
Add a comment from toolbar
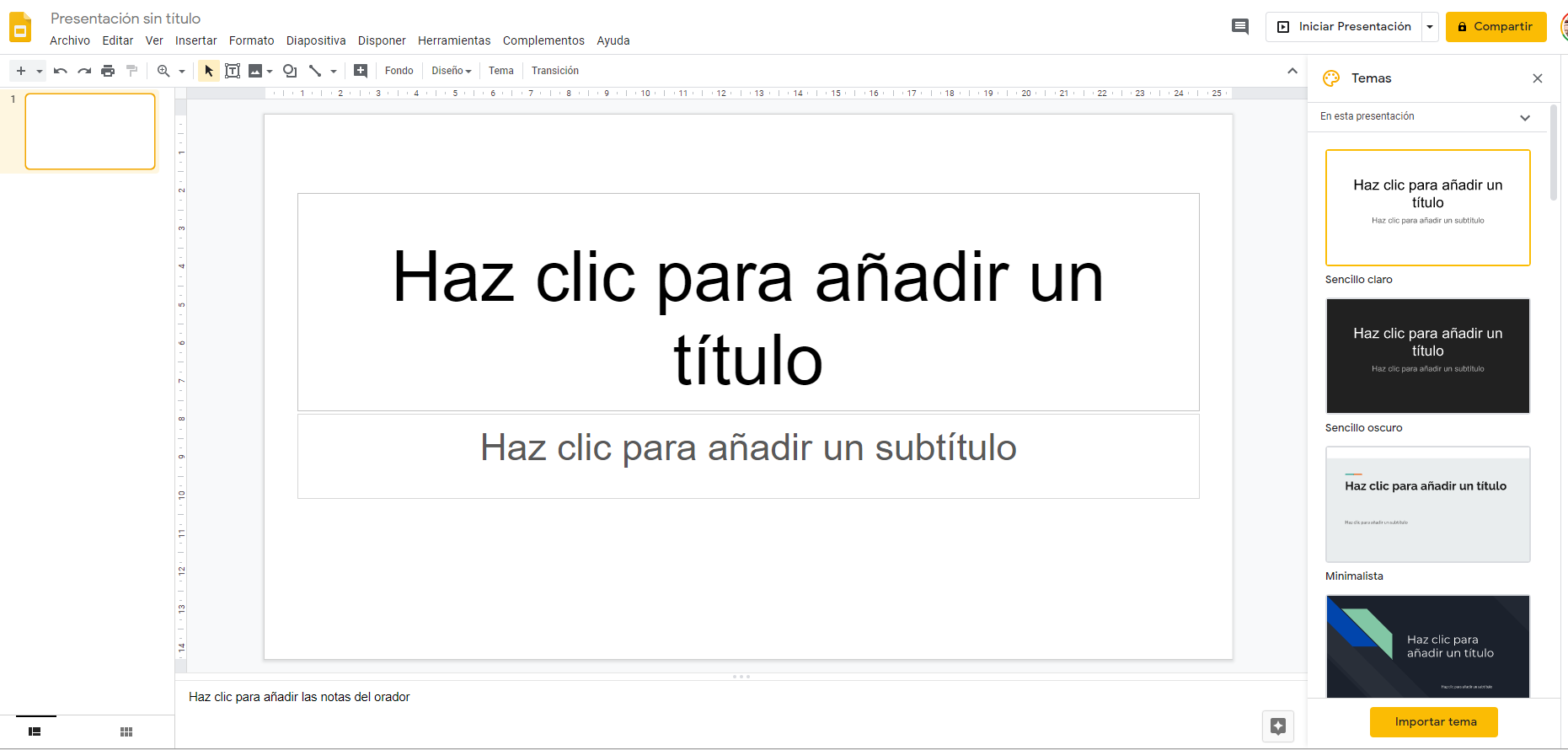pos(361,71)
